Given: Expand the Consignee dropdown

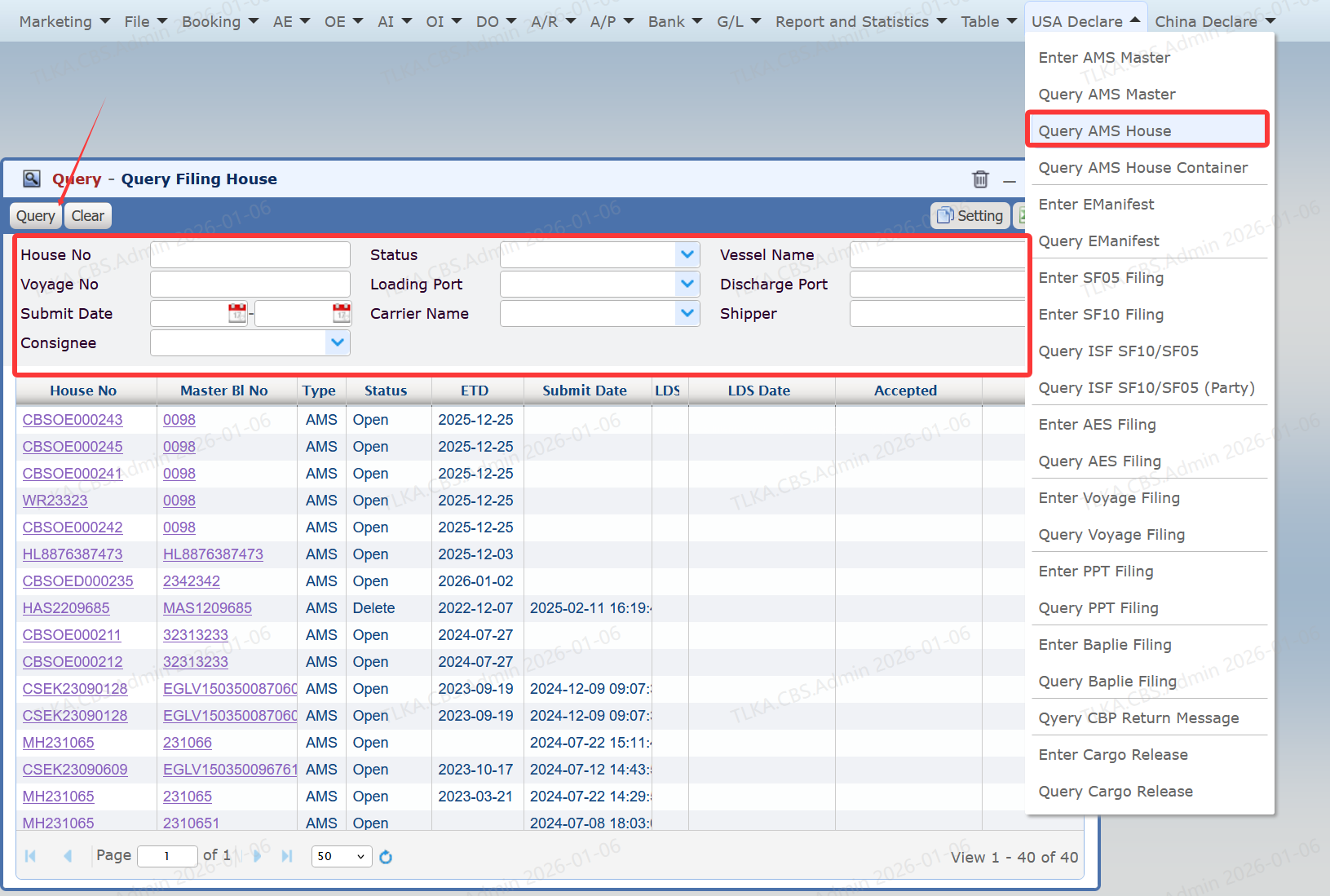Looking at the screenshot, I should [338, 342].
